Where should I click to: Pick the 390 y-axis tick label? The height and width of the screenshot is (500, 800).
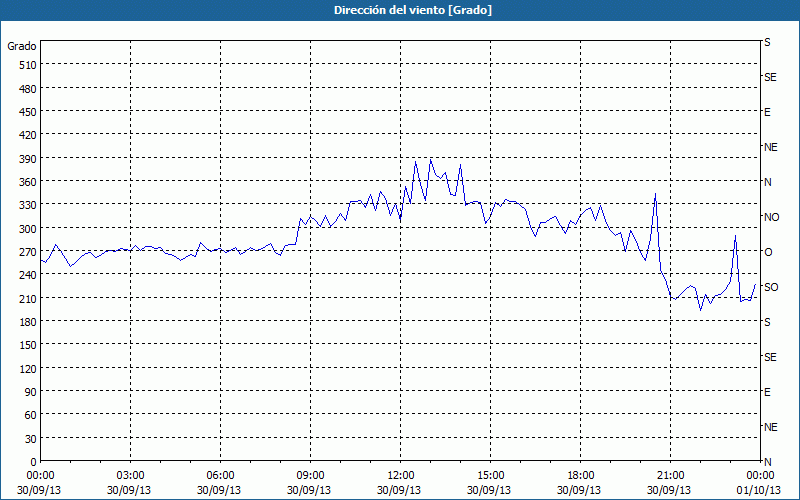[x=28, y=159]
